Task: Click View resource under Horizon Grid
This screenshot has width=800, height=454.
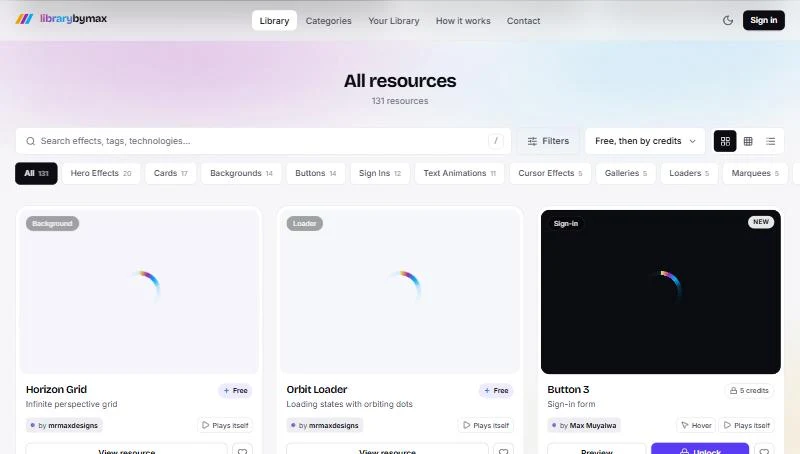Action: coord(127,449)
